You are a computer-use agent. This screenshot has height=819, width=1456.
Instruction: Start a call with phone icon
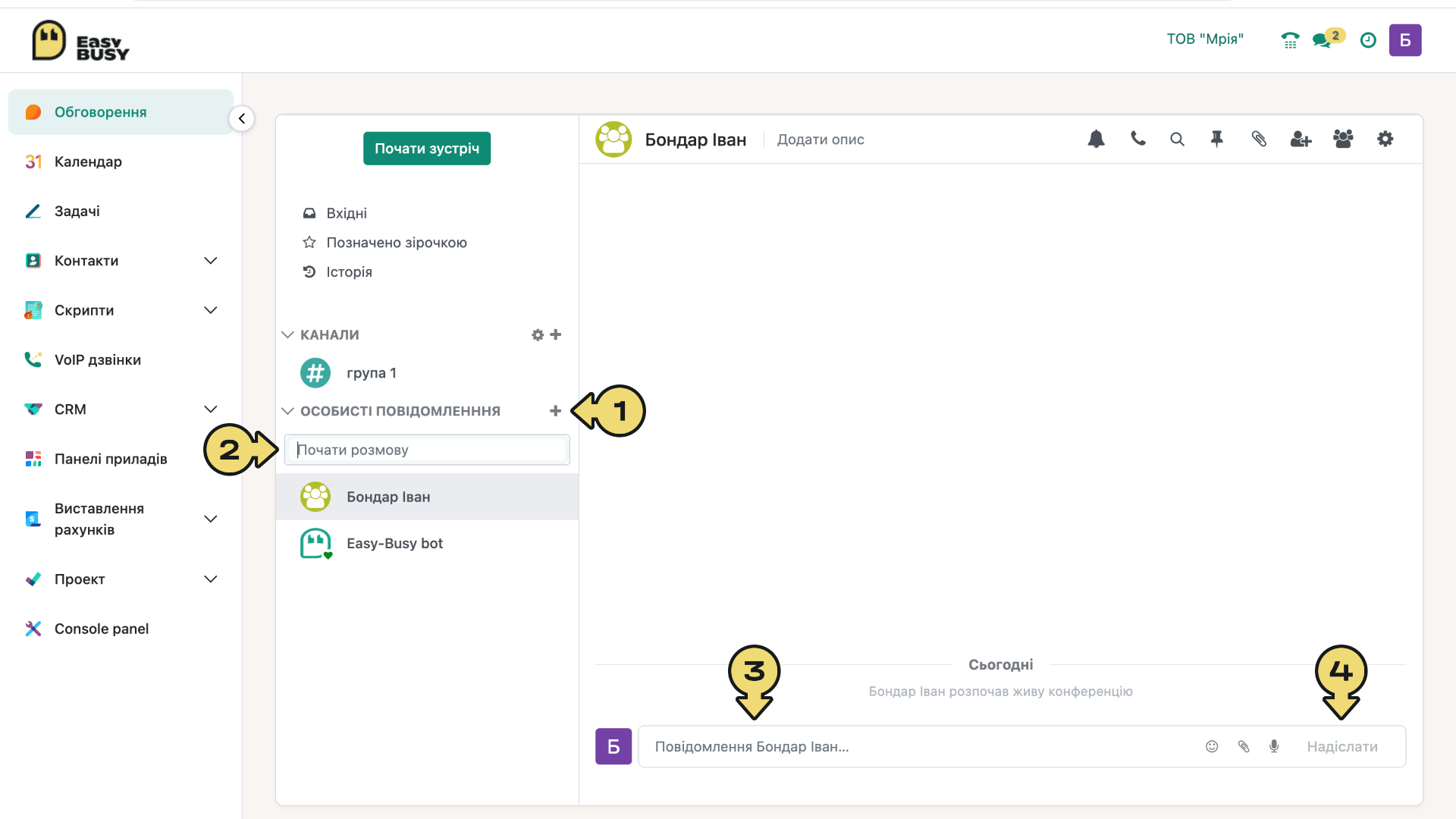(1137, 138)
